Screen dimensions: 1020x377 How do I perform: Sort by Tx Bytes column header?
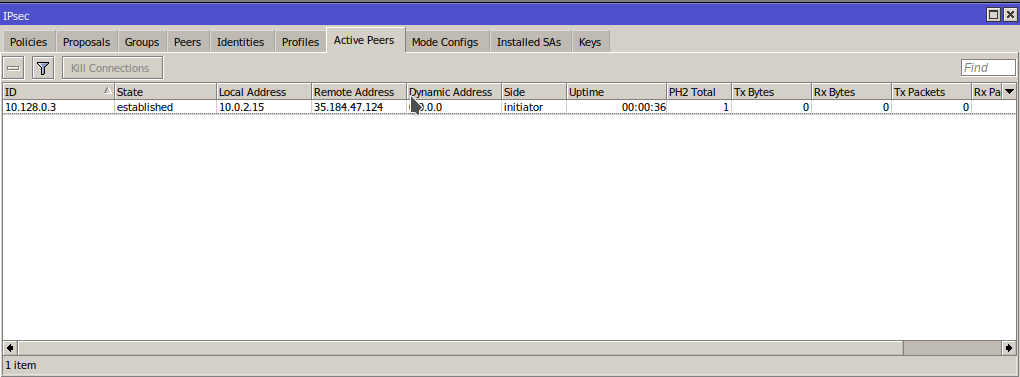tap(772, 92)
